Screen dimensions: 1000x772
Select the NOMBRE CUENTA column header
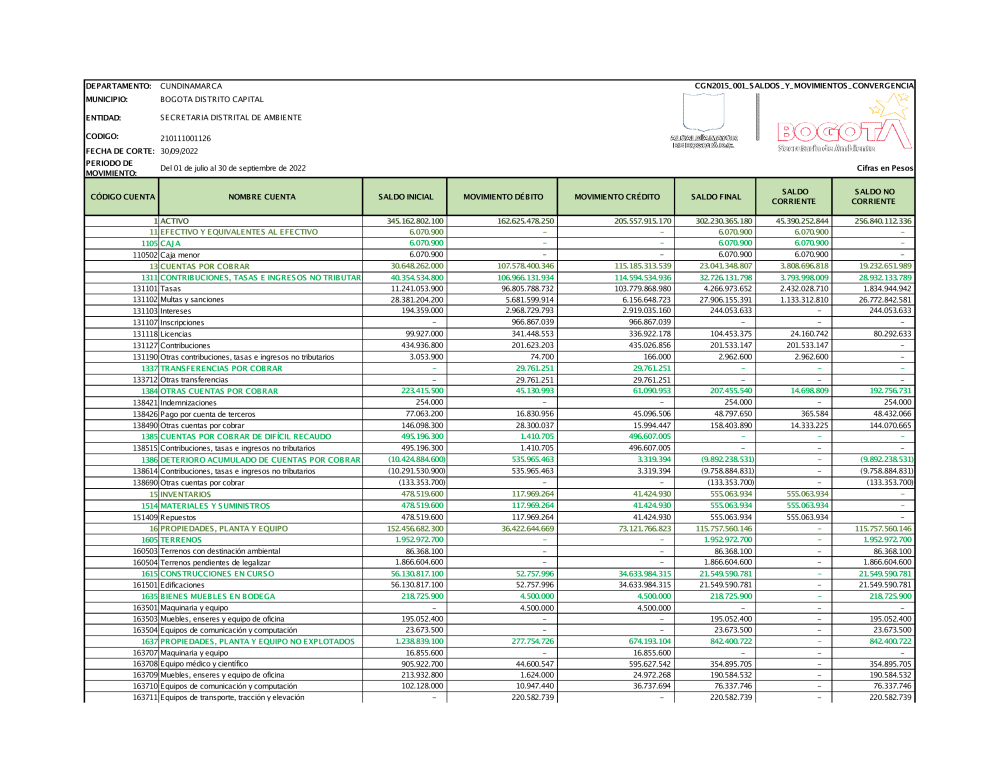click(x=261, y=197)
